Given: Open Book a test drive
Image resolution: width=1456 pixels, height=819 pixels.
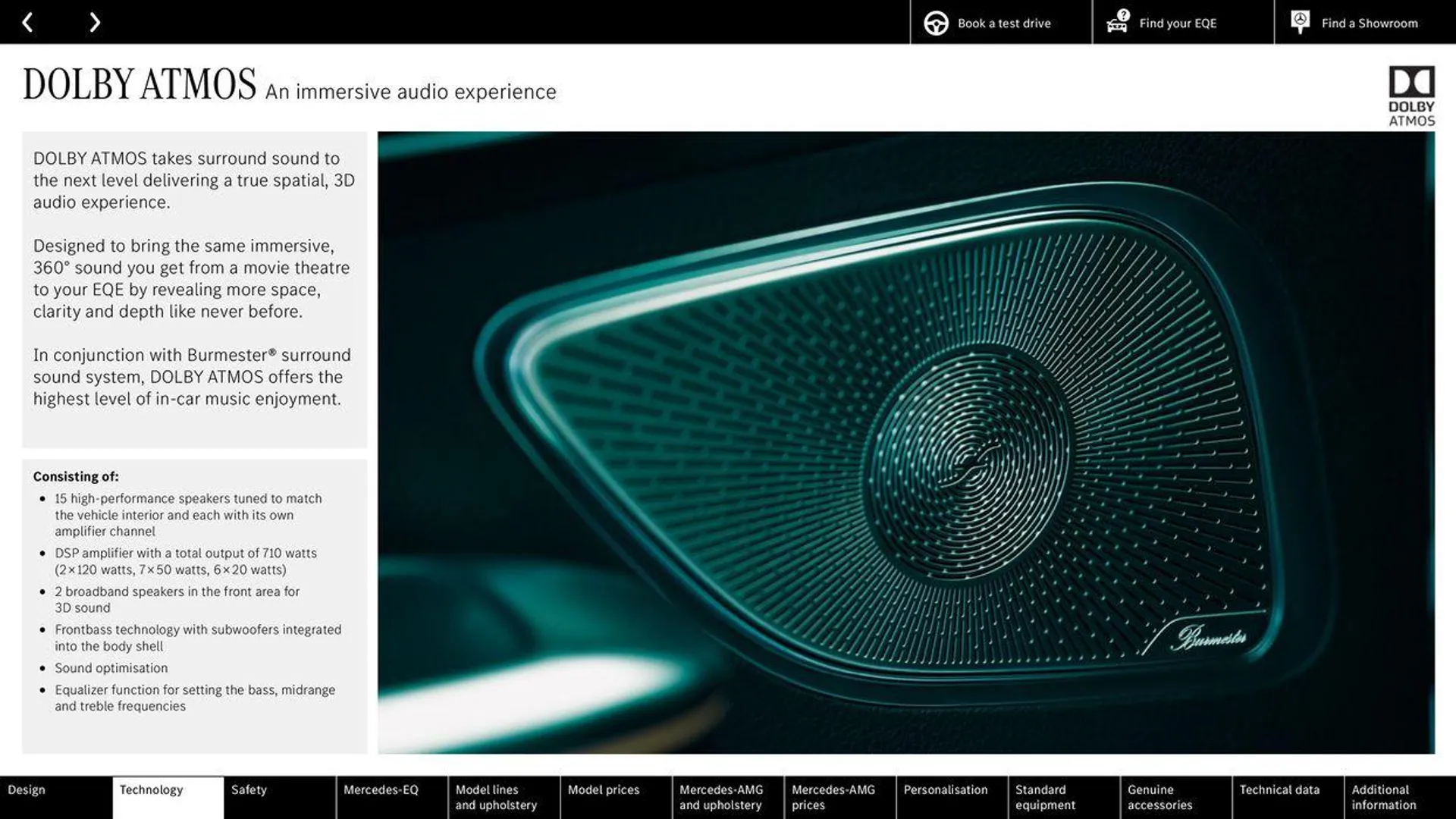Looking at the screenshot, I should [x=1001, y=22].
